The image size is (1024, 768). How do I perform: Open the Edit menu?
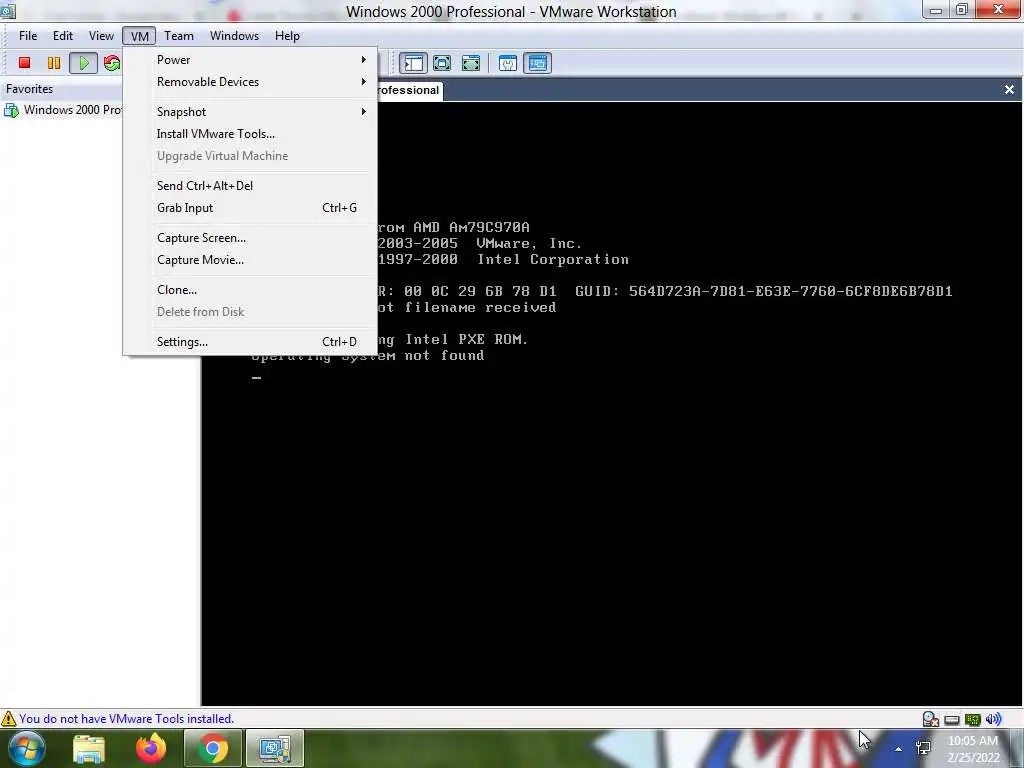click(63, 36)
